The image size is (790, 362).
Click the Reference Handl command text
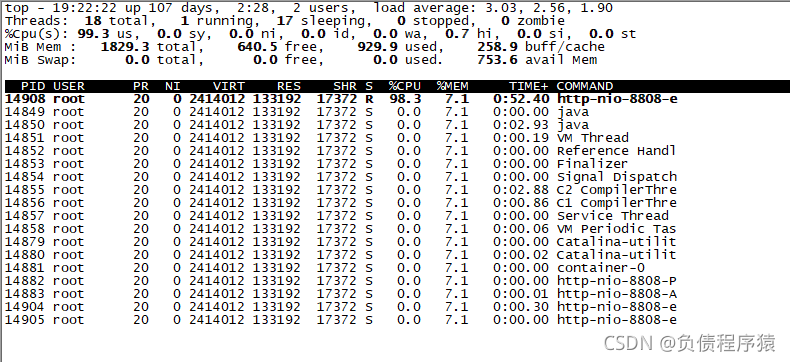(x=616, y=151)
